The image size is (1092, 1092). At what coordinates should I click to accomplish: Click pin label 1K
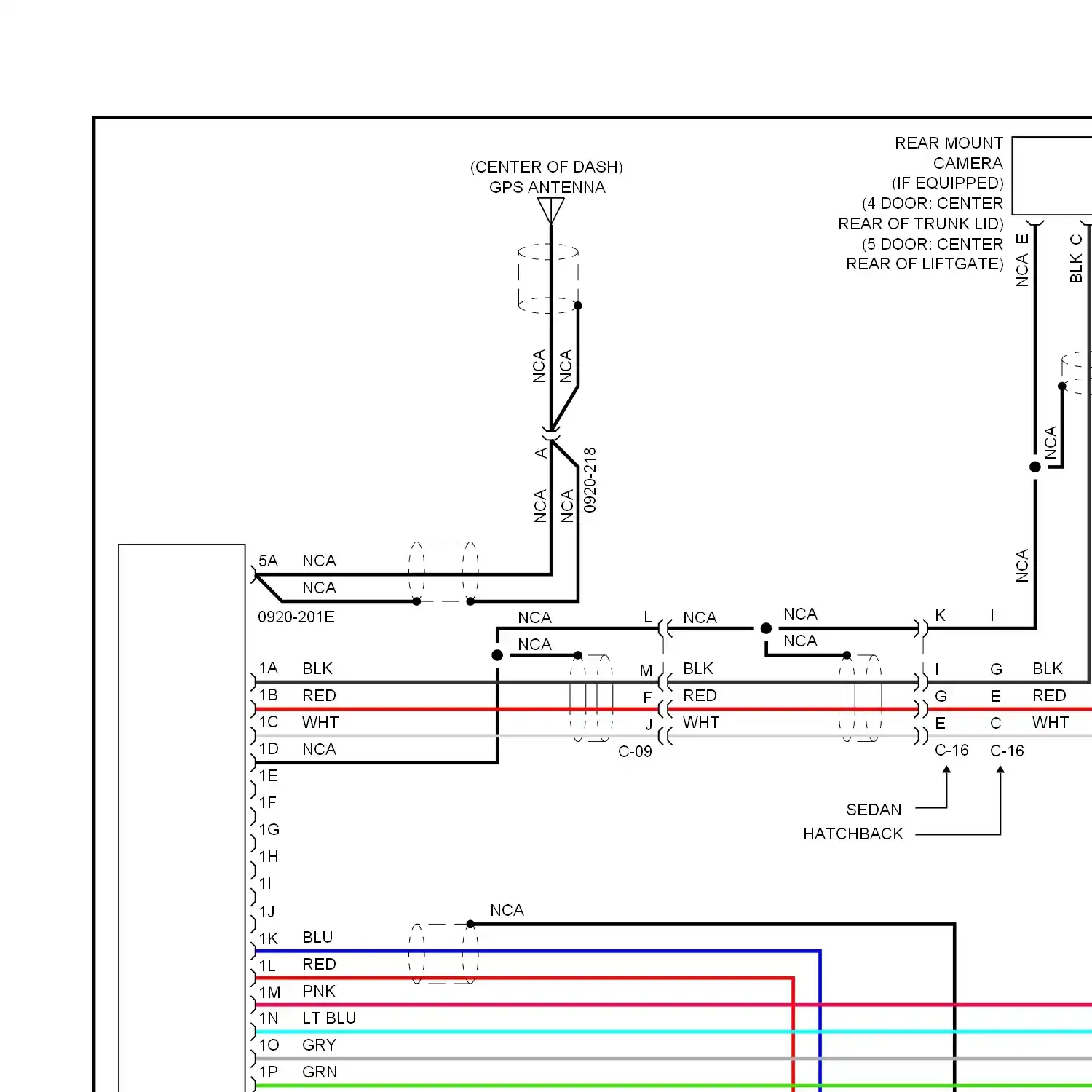pos(269,938)
